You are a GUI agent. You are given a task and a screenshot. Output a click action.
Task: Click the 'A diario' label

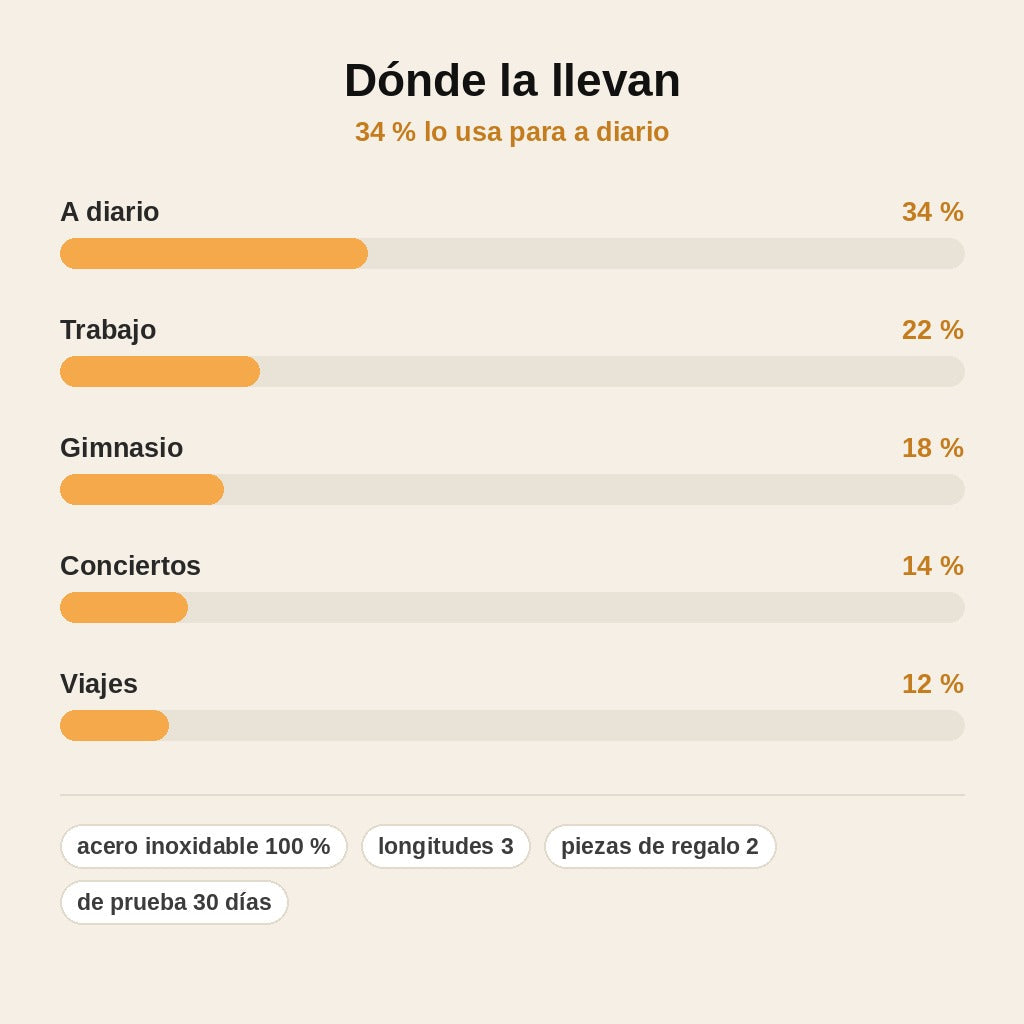tap(110, 212)
